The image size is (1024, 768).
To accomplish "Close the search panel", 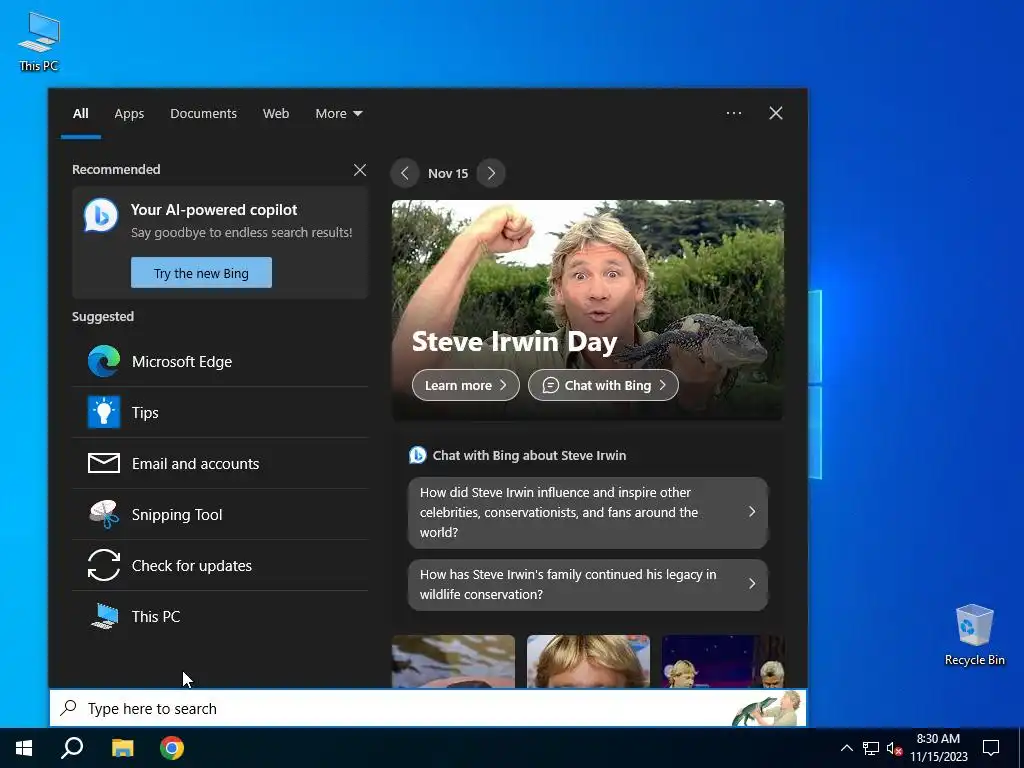I will (x=776, y=113).
